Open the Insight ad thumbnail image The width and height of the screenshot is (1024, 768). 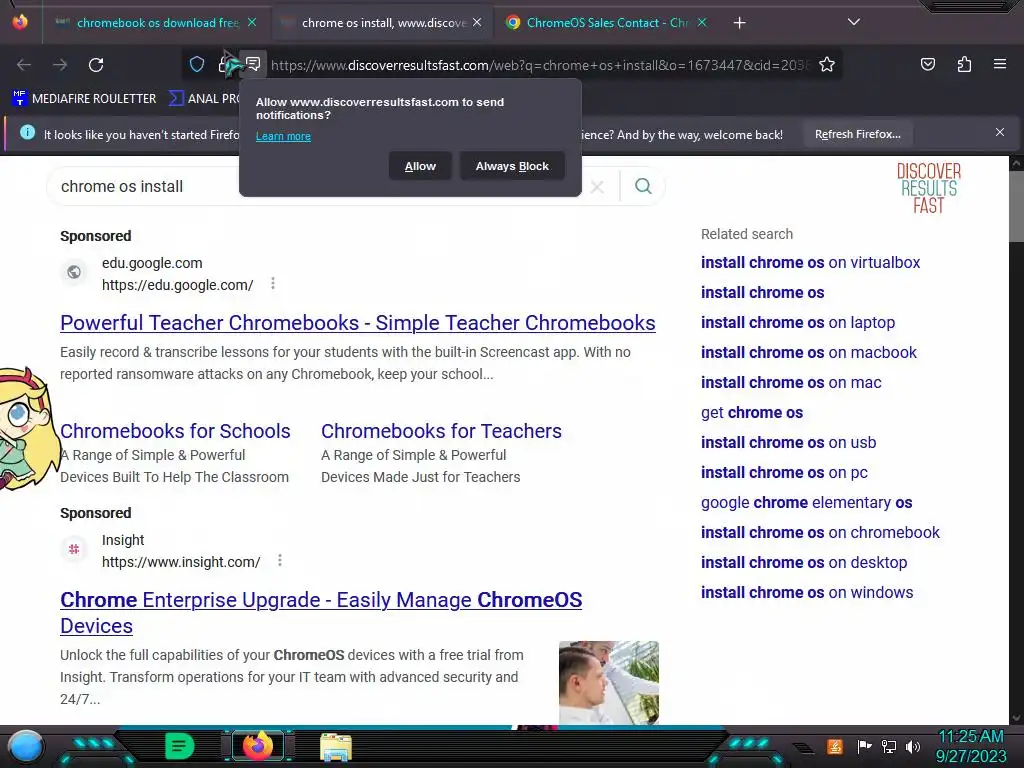609,682
